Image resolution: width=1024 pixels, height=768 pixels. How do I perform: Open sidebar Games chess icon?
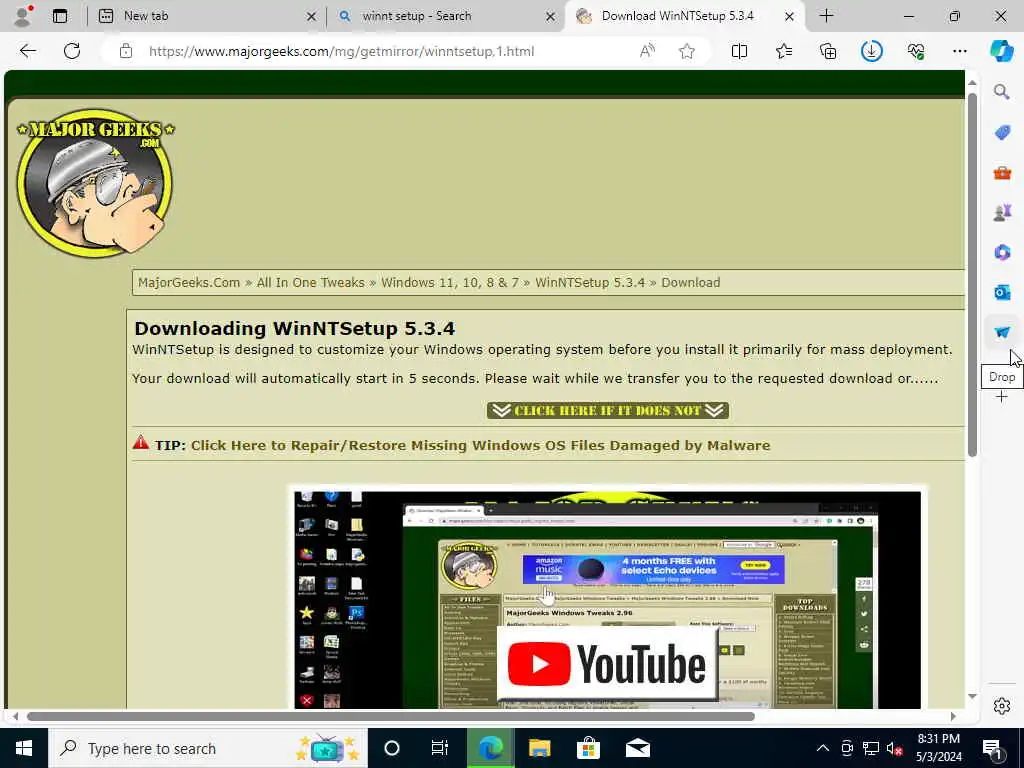(1002, 213)
